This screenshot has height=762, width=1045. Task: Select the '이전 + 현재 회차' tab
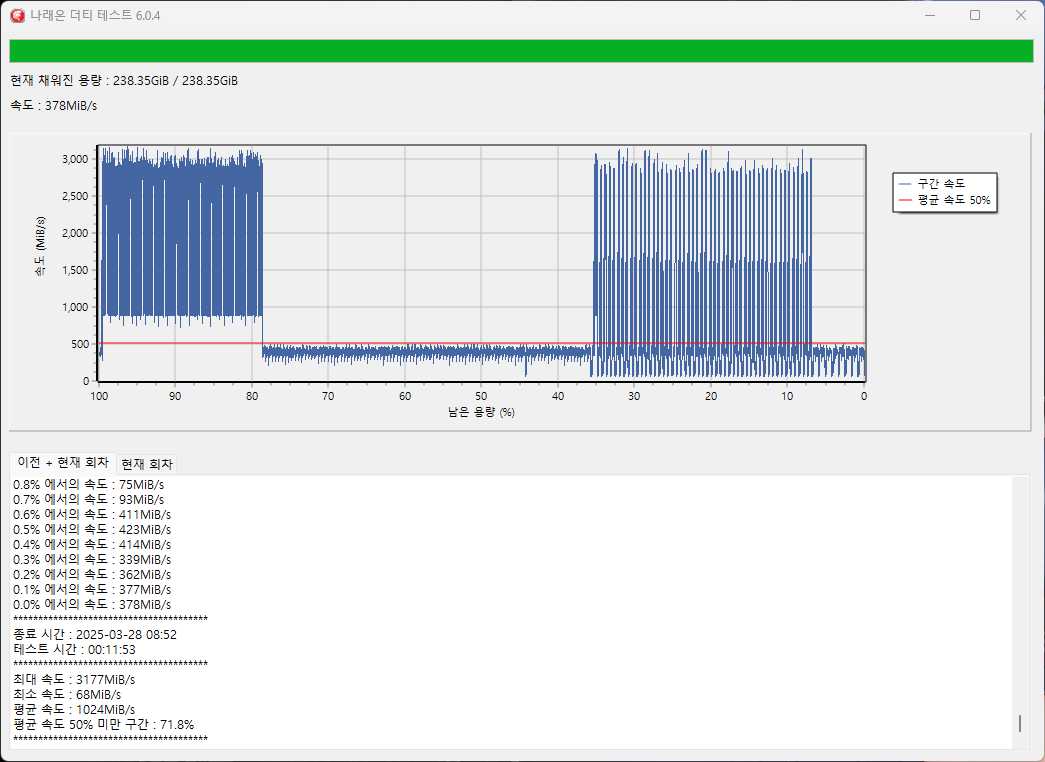[63, 462]
